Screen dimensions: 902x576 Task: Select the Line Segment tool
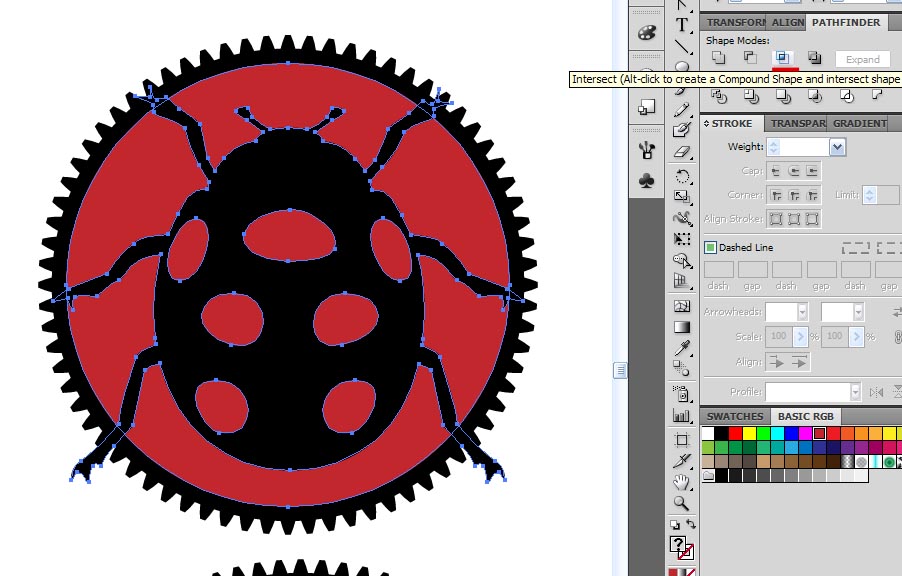(682, 46)
